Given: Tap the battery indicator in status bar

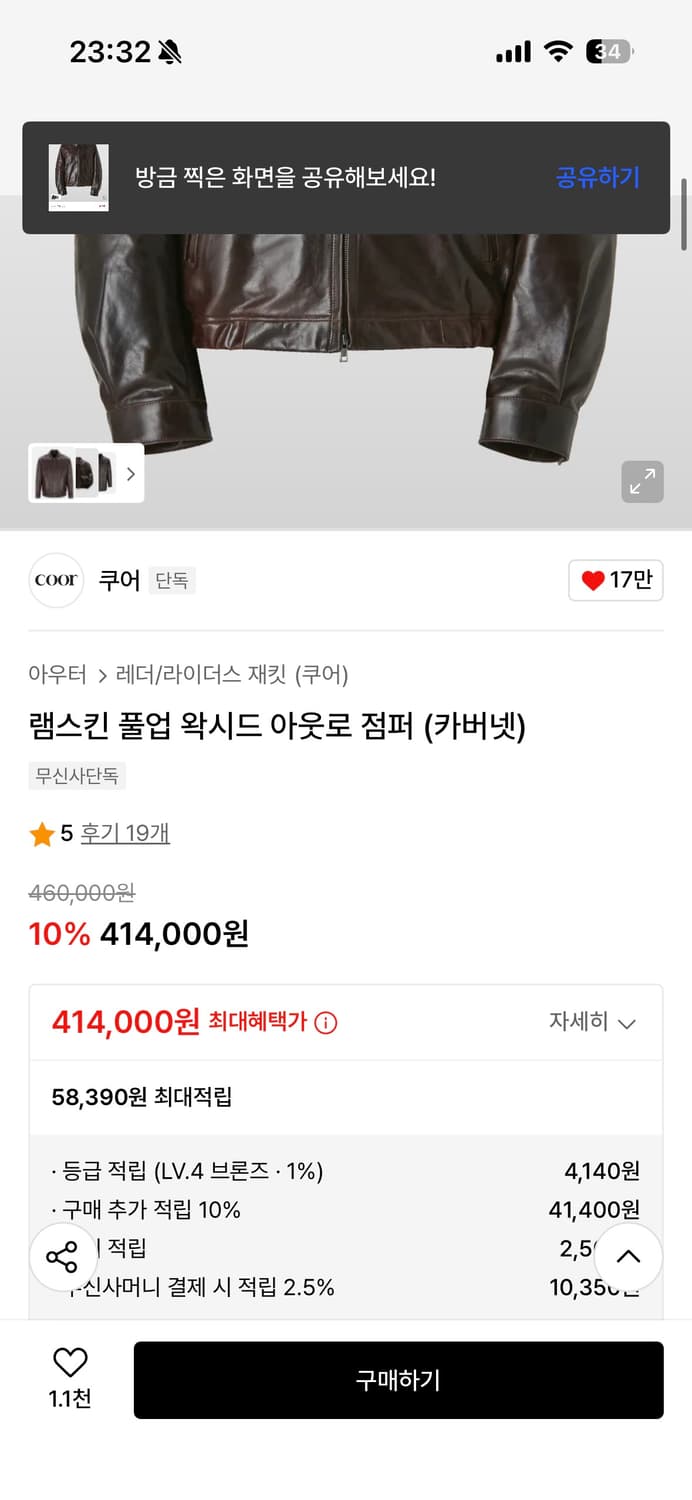Looking at the screenshot, I should pos(609,52).
